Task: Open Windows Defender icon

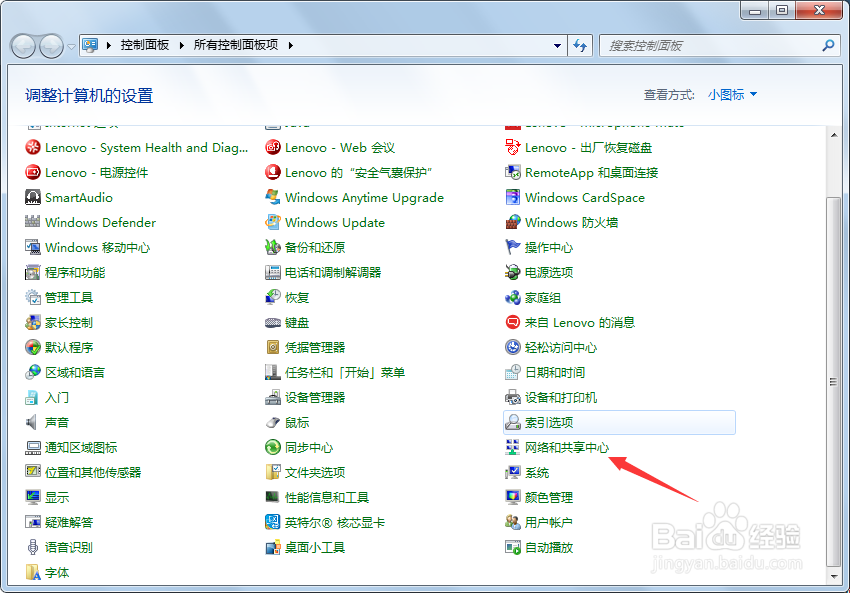Action: [33, 222]
